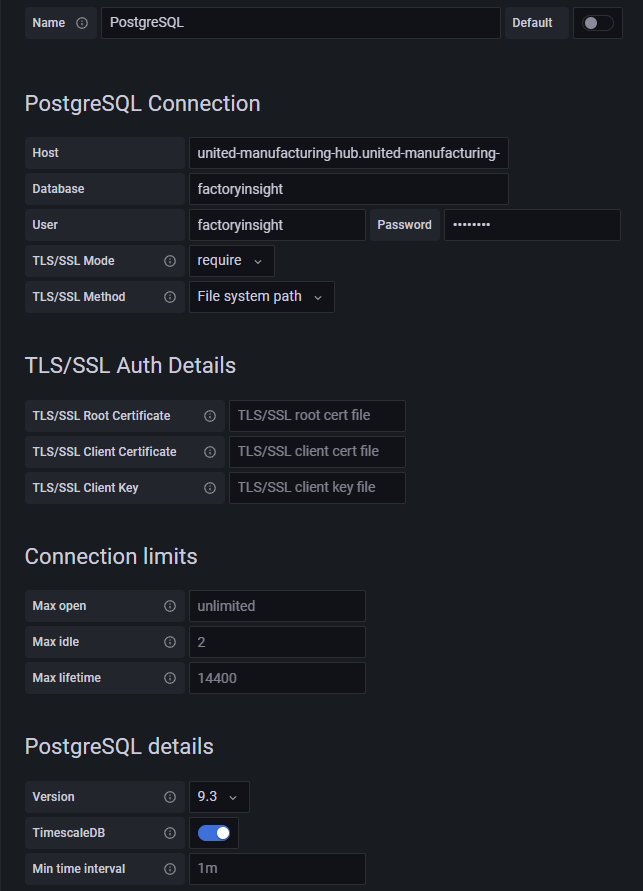Click info icon beside Min time interval
The width and height of the screenshot is (643, 891).
coord(170,869)
